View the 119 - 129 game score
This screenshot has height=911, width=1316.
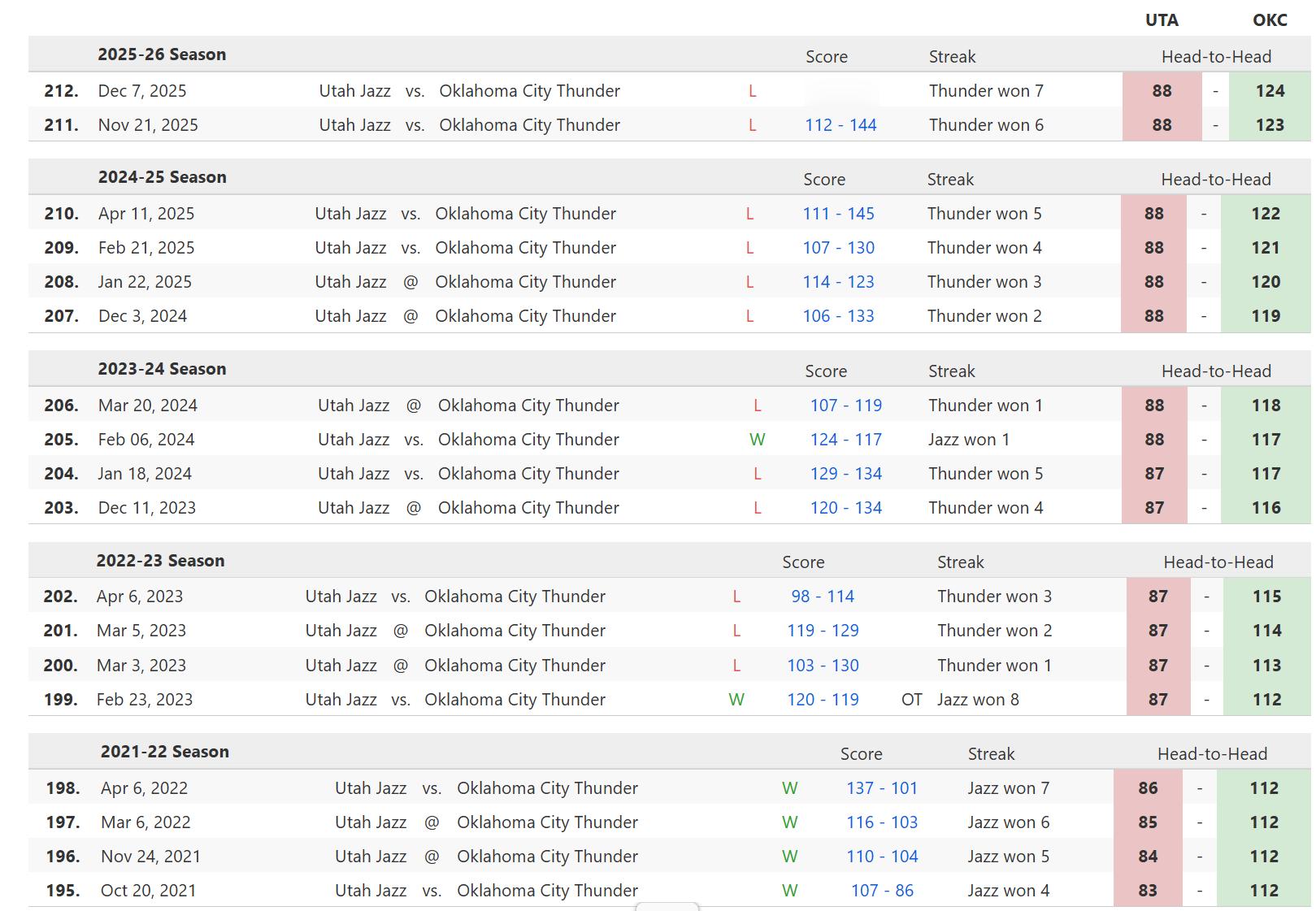(x=823, y=631)
